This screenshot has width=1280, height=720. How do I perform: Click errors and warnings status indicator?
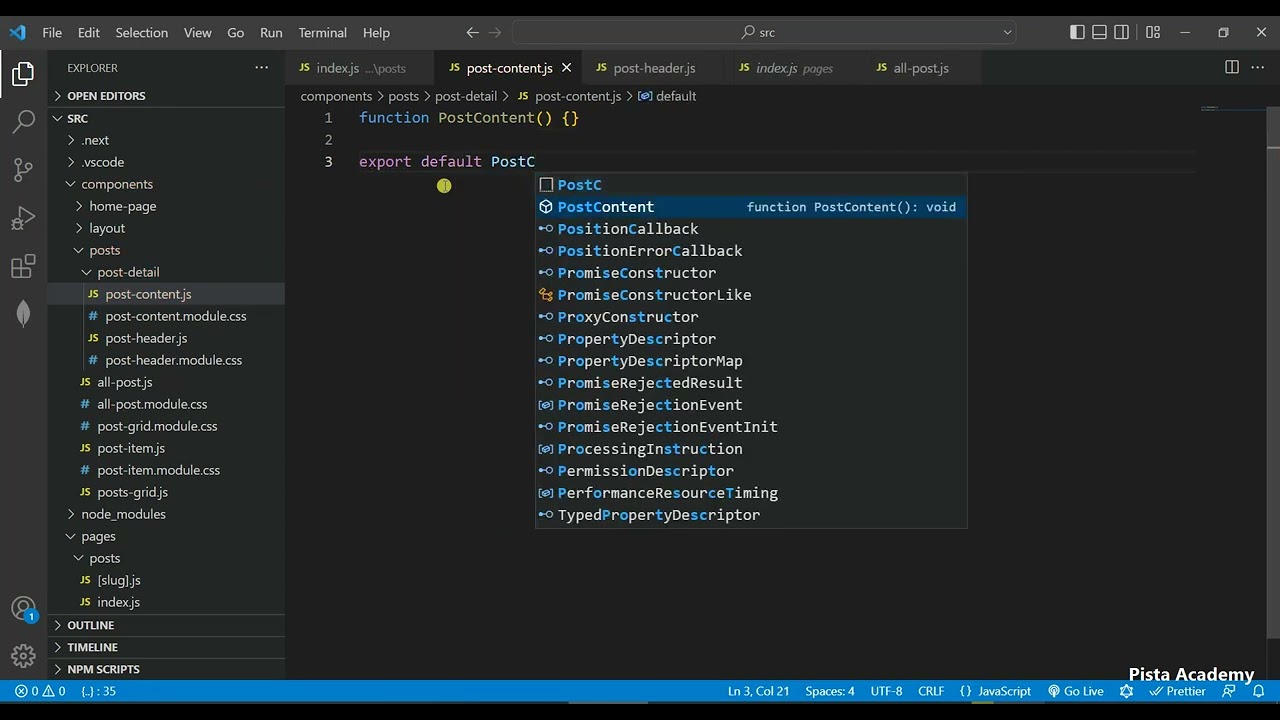(40, 691)
